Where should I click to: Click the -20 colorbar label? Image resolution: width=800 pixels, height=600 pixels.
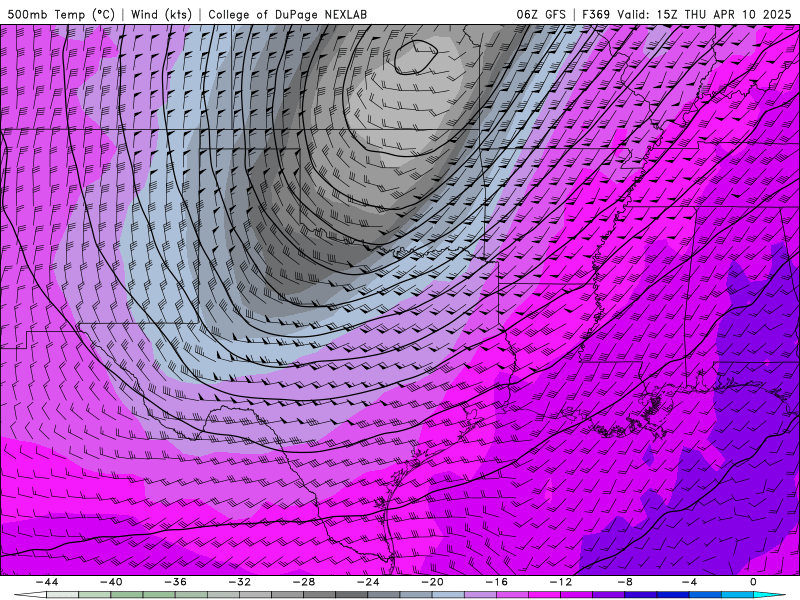pyautogui.click(x=432, y=582)
